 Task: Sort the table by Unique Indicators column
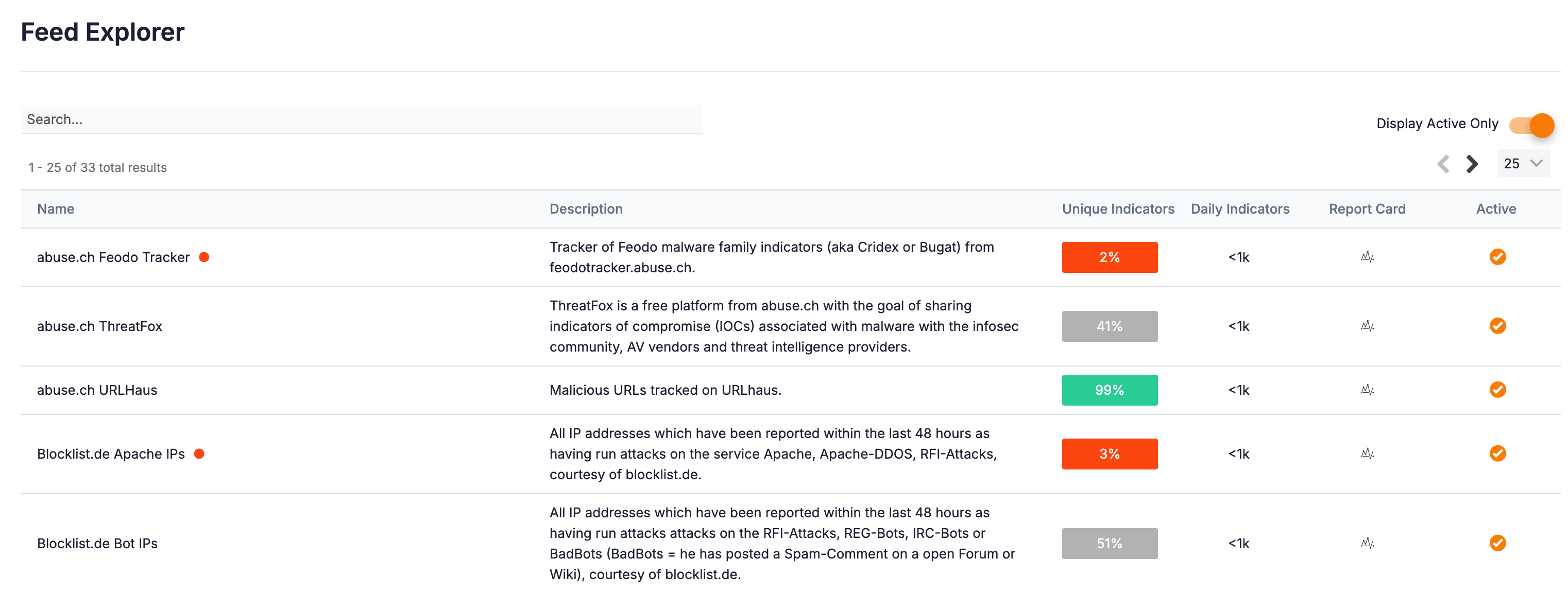tap(1118, 208)
